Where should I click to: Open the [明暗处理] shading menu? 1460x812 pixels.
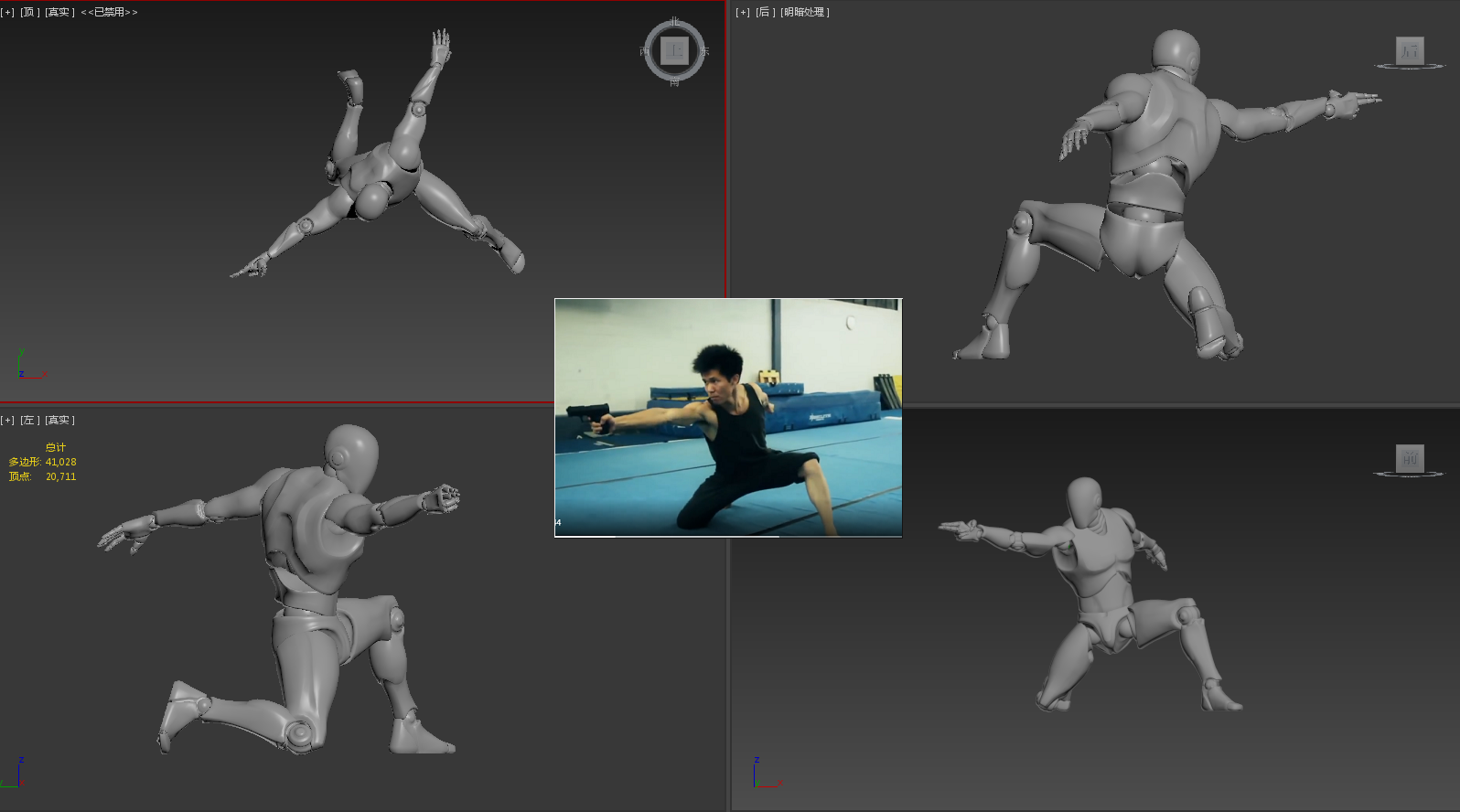point(805,13)
